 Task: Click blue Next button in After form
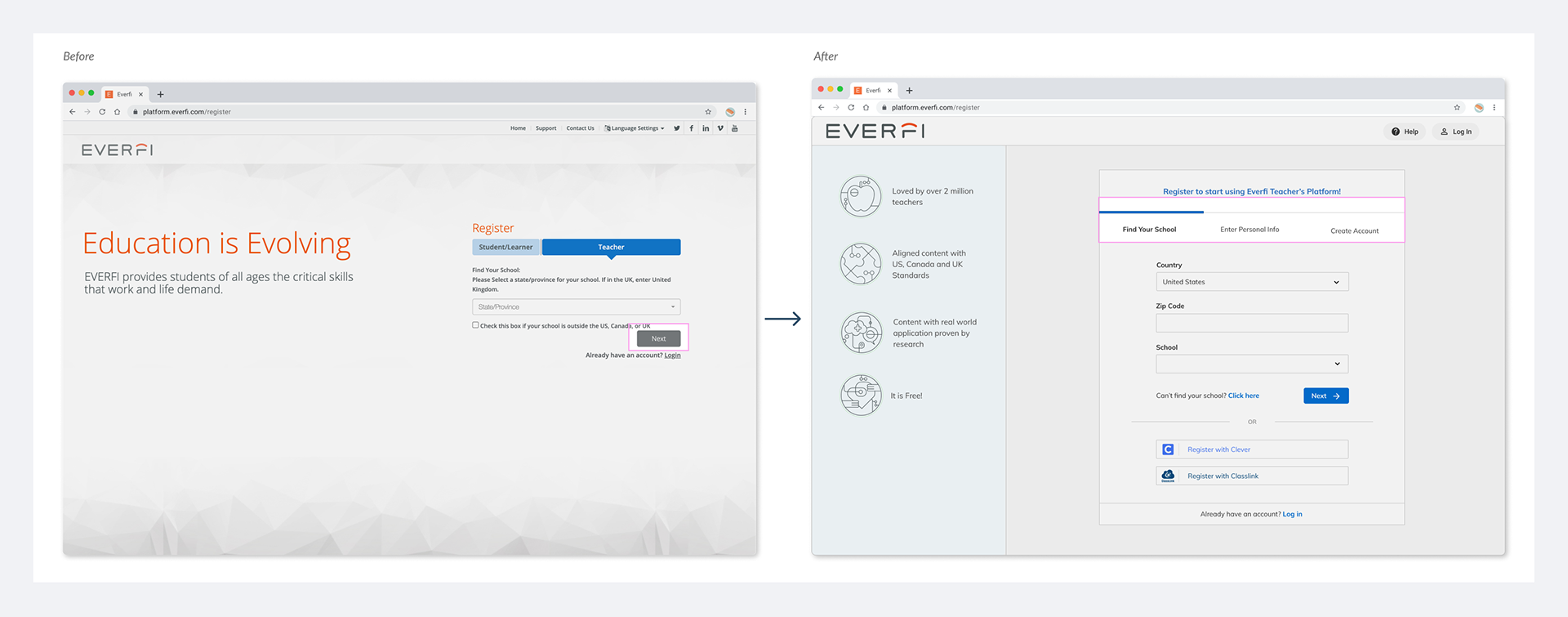[1325, 396]
